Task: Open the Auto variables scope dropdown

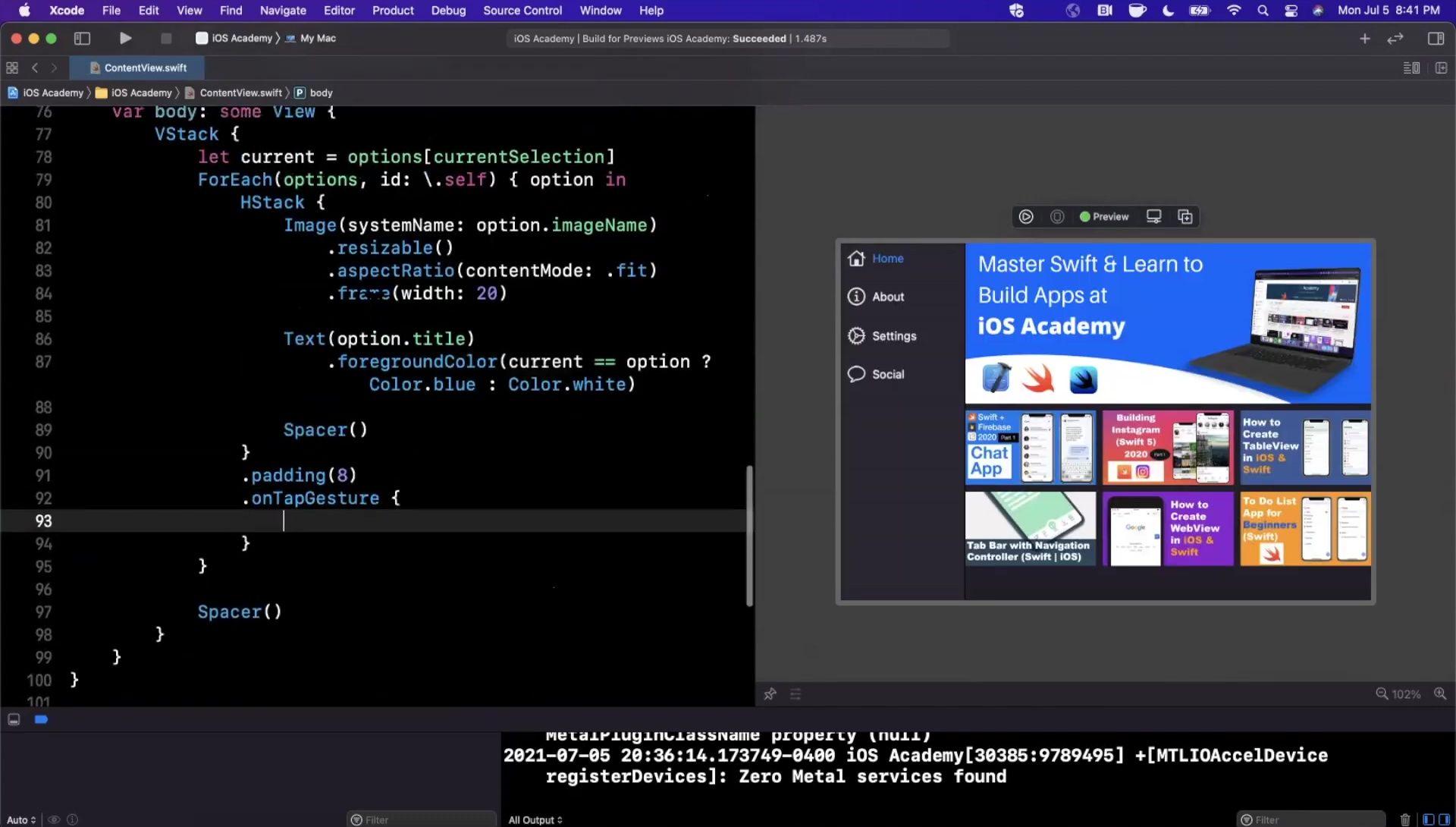Action: tap(21, 819)
